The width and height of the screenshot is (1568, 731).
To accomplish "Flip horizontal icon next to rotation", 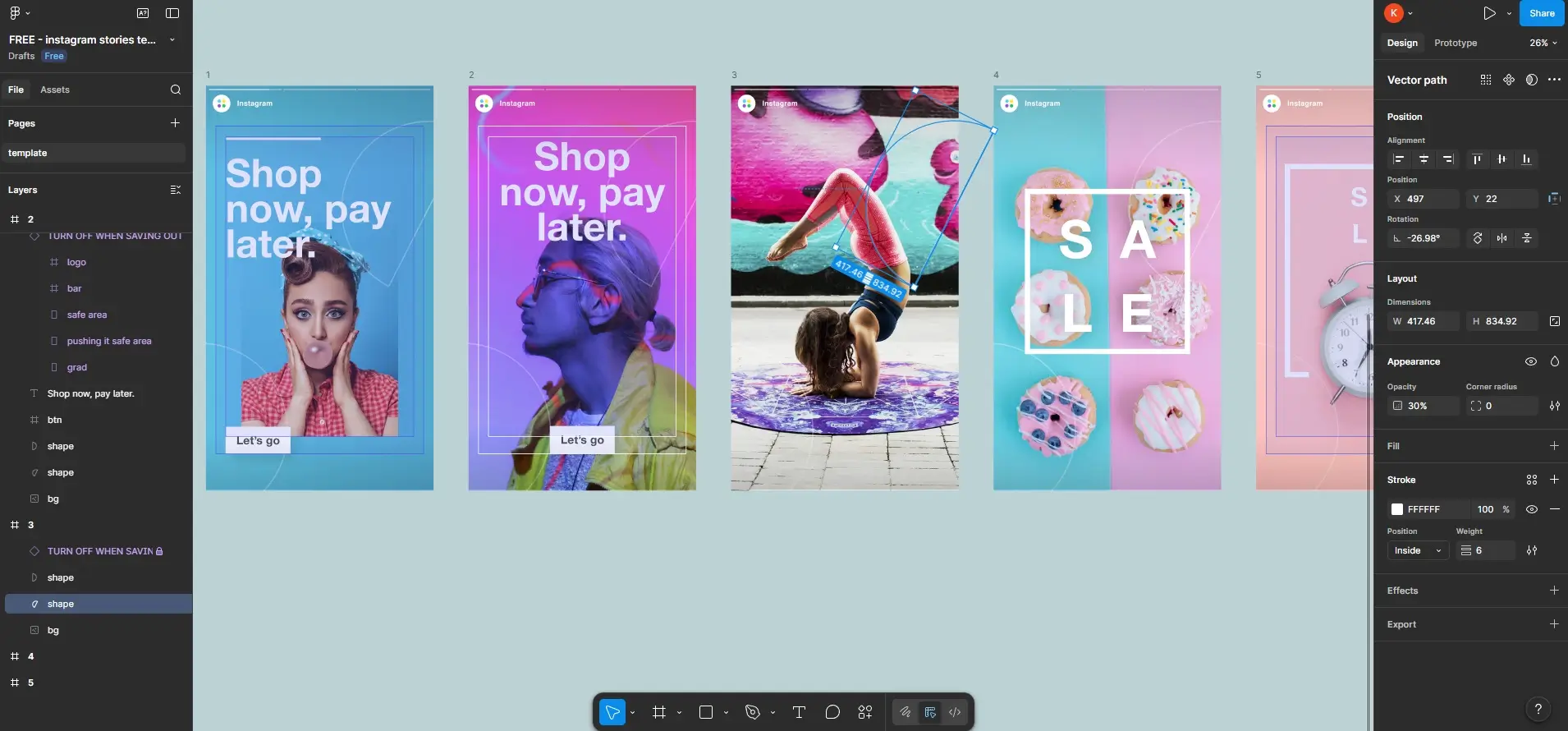I will (x=1502, y=238).
